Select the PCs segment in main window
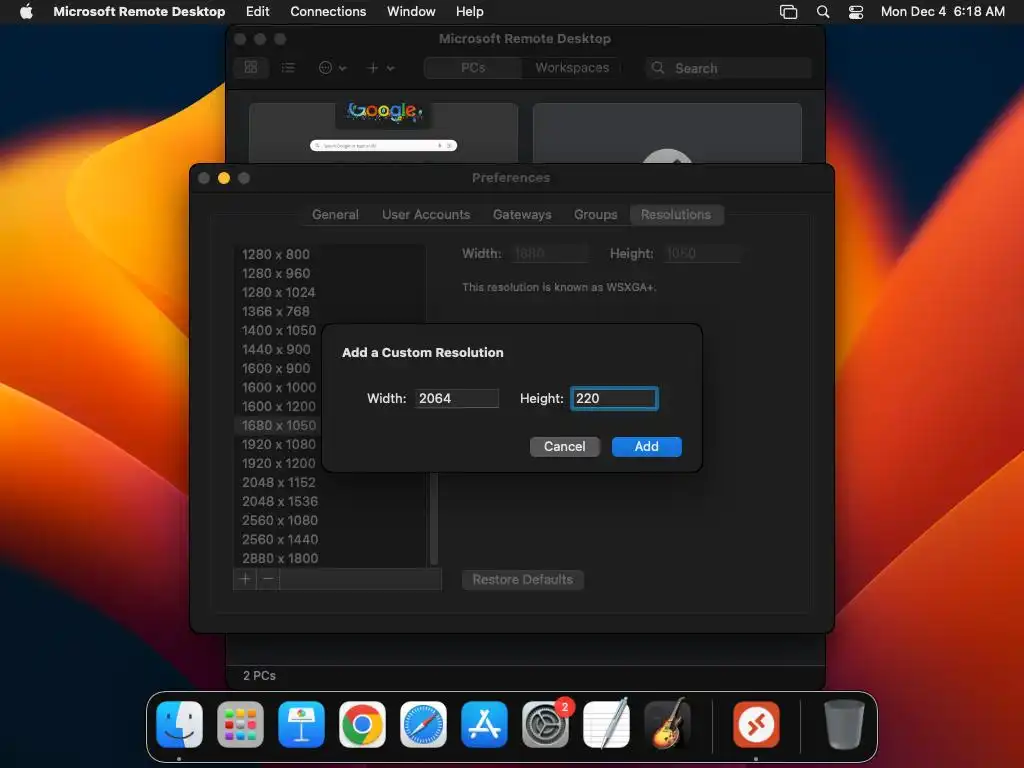This screenshot has height=768, width=1024. click(473, 68)
